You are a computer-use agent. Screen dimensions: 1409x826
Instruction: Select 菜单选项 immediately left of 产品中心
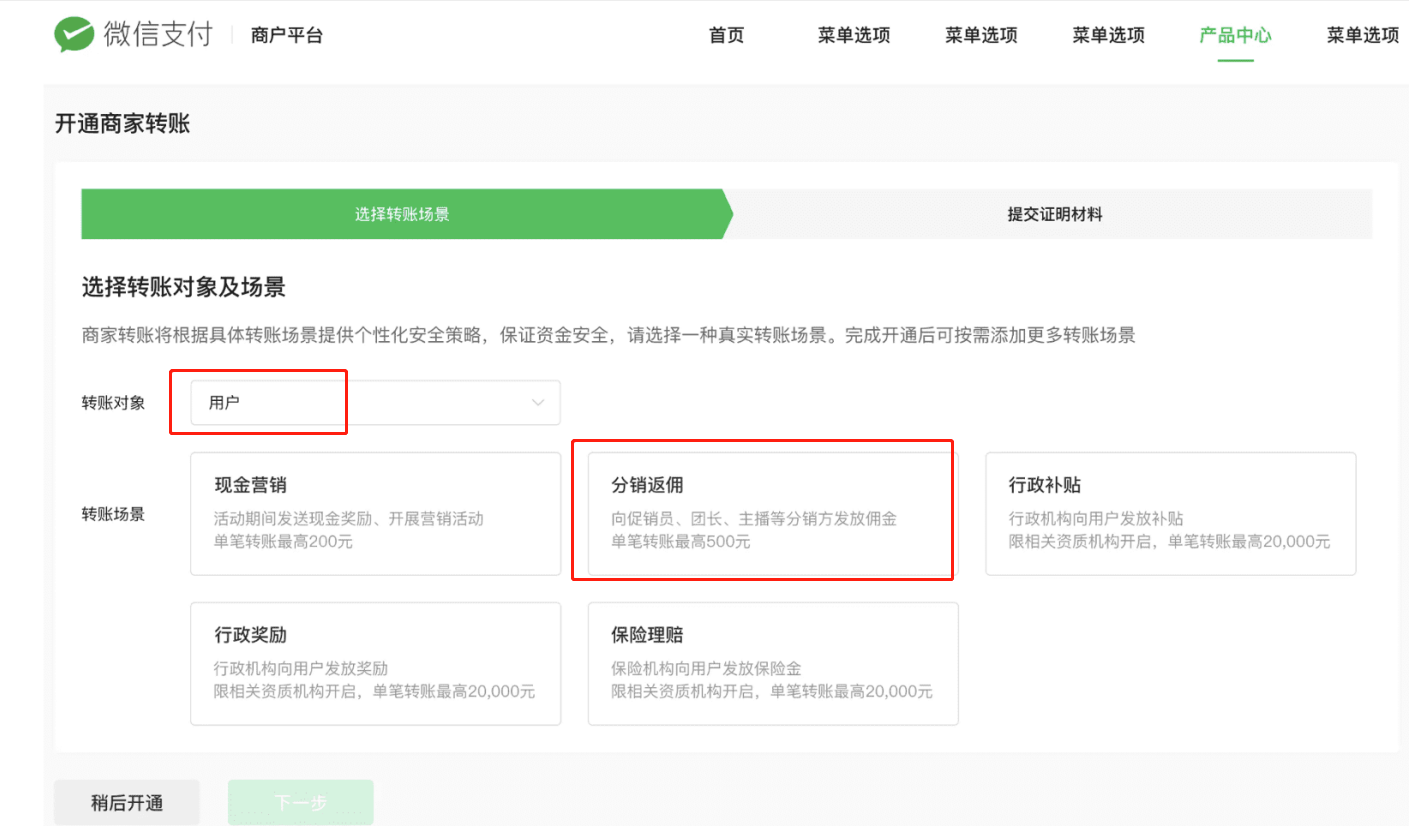click(1108, 36)
